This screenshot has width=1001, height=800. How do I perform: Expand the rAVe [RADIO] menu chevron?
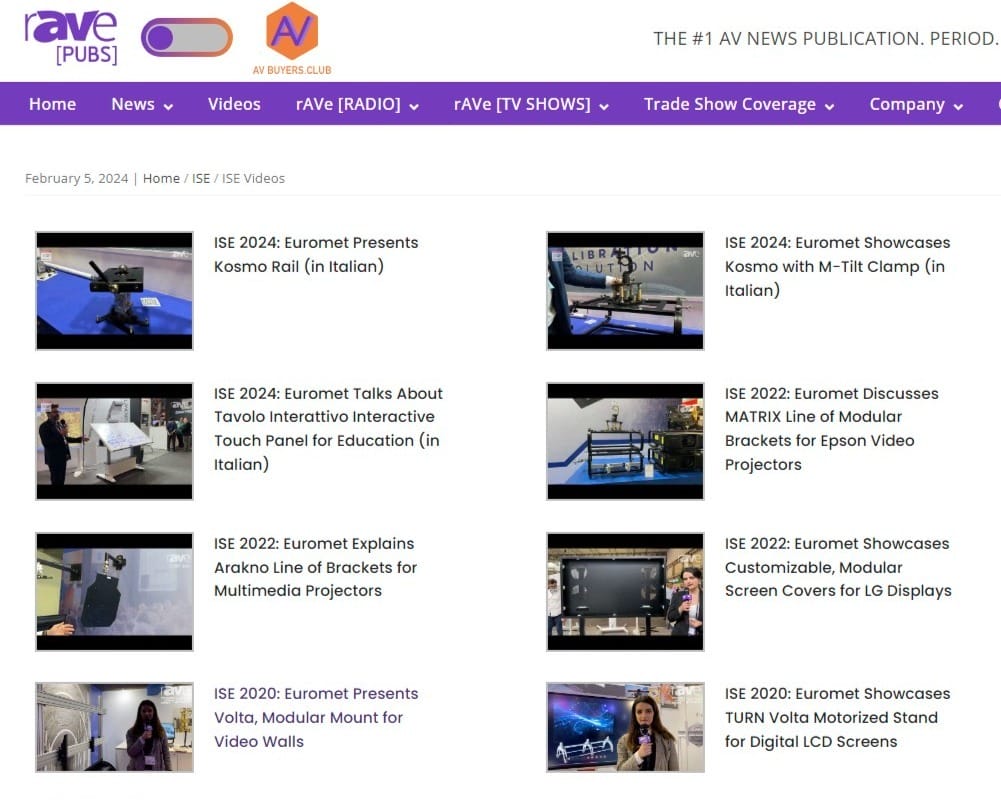click(x=414, y=107)
